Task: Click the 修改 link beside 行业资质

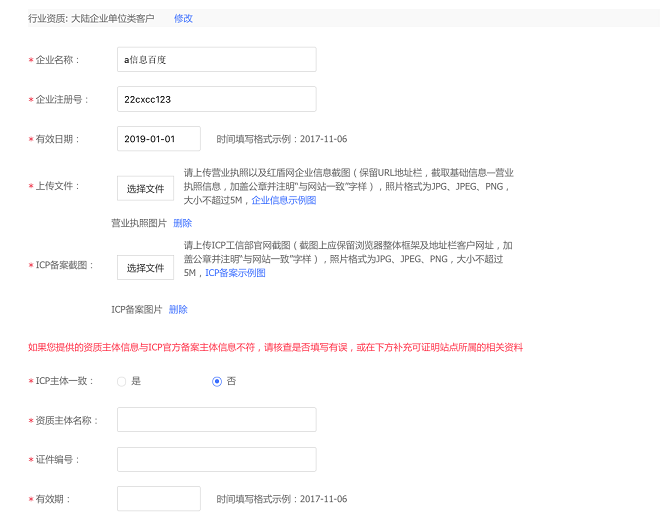Action: (183, 18)
